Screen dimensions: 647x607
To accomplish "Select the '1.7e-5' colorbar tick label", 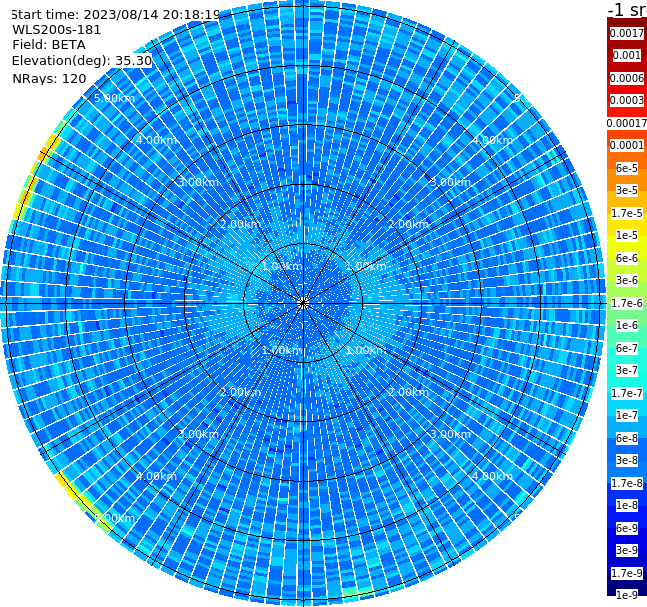I will 627,213.
